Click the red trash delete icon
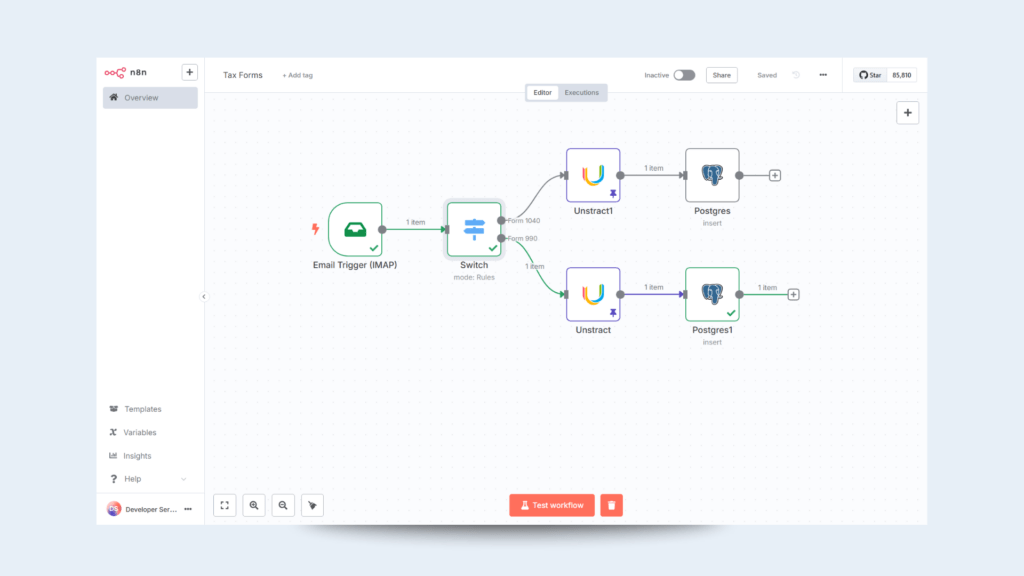 [611, 505]
